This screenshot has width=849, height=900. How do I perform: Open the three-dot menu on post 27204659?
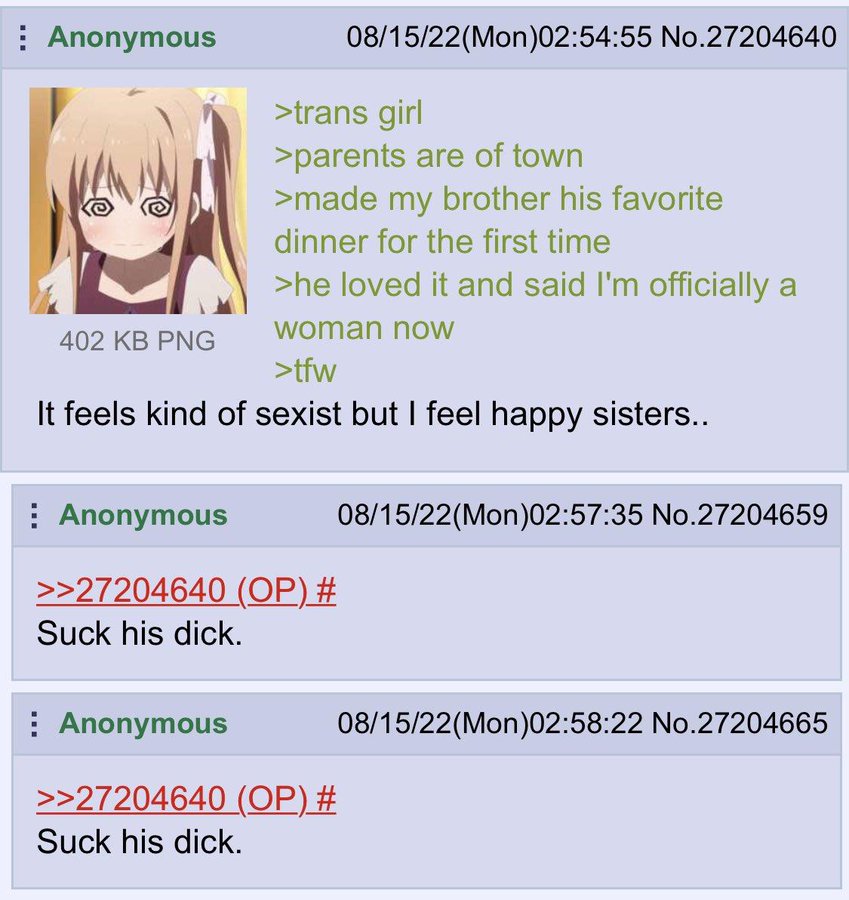(x=34, y=515)
